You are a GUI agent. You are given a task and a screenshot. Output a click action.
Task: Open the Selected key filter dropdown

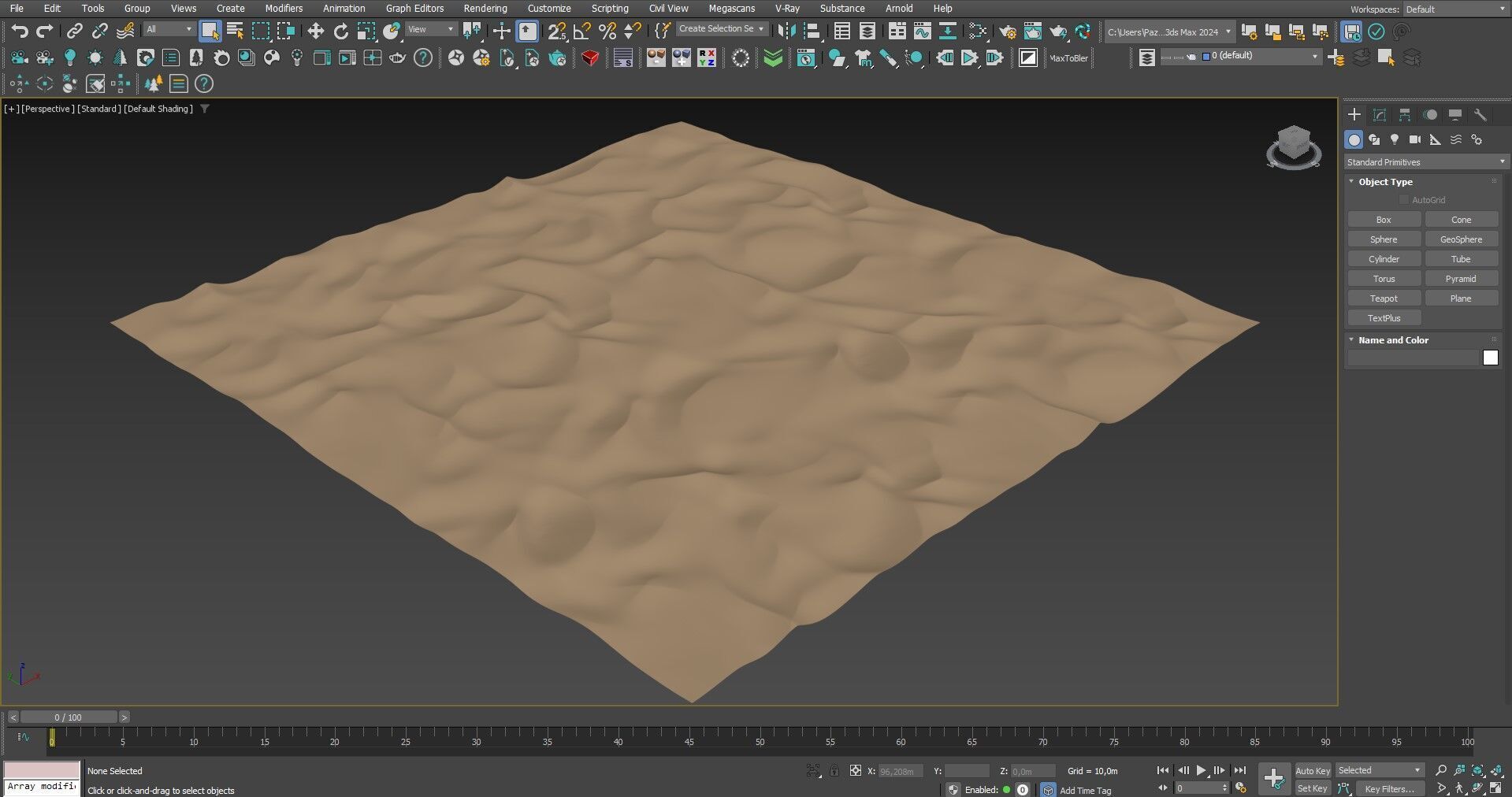click(x=1380, y=770)
